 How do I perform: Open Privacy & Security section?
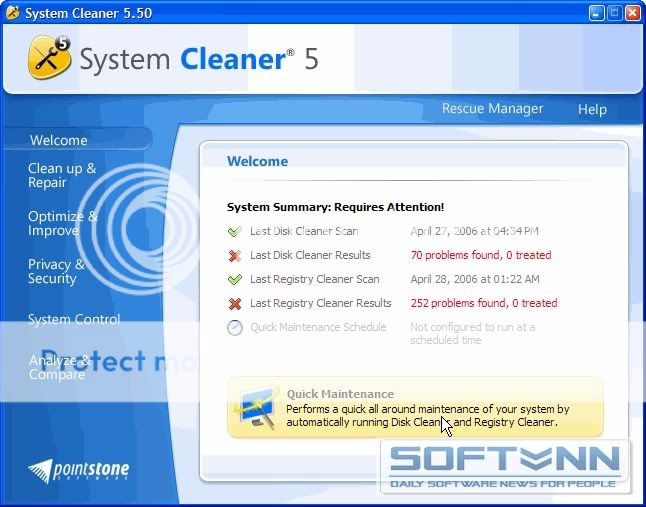pyautogui.click(x=56, y=271)
